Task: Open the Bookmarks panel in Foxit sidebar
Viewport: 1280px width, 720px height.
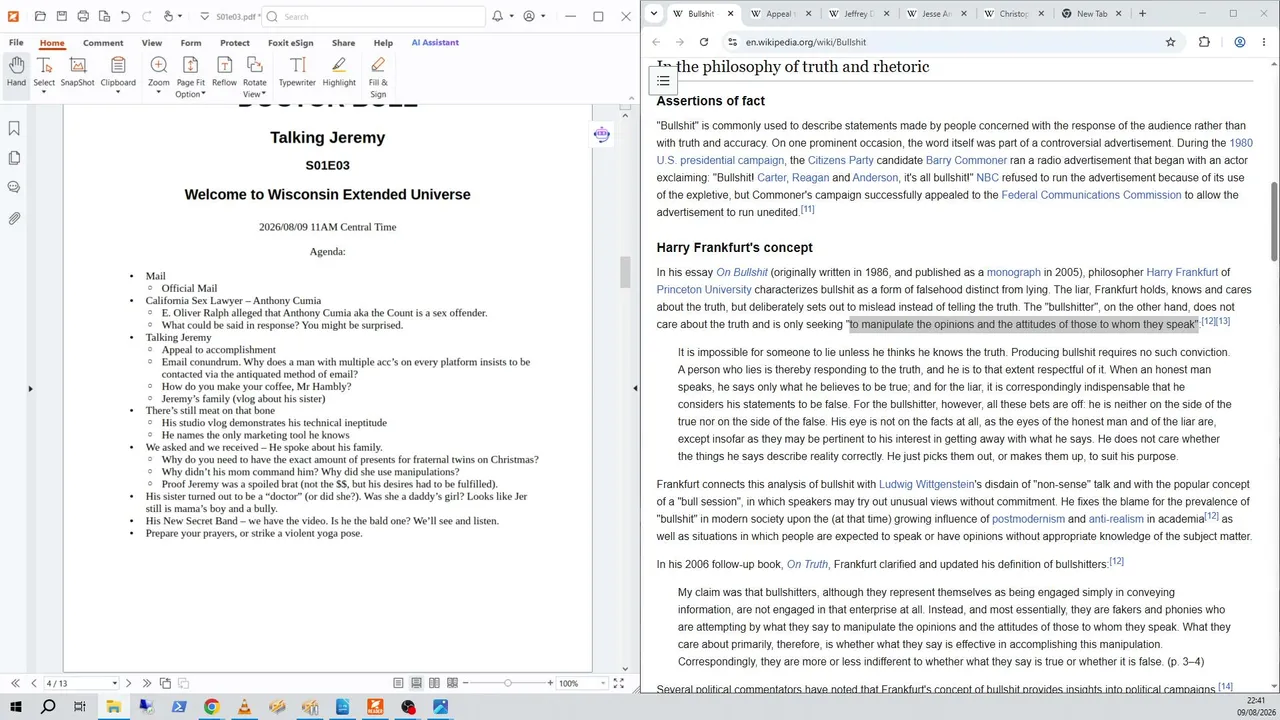Action: pyautogui.click(x=14, y=128)
